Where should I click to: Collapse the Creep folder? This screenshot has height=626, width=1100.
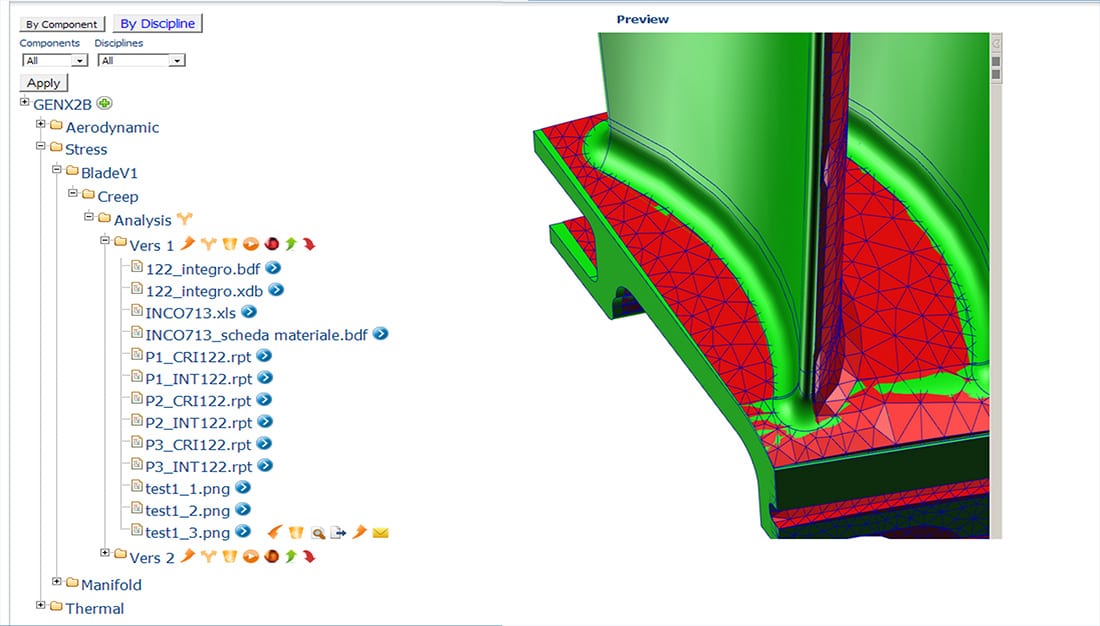73,192
